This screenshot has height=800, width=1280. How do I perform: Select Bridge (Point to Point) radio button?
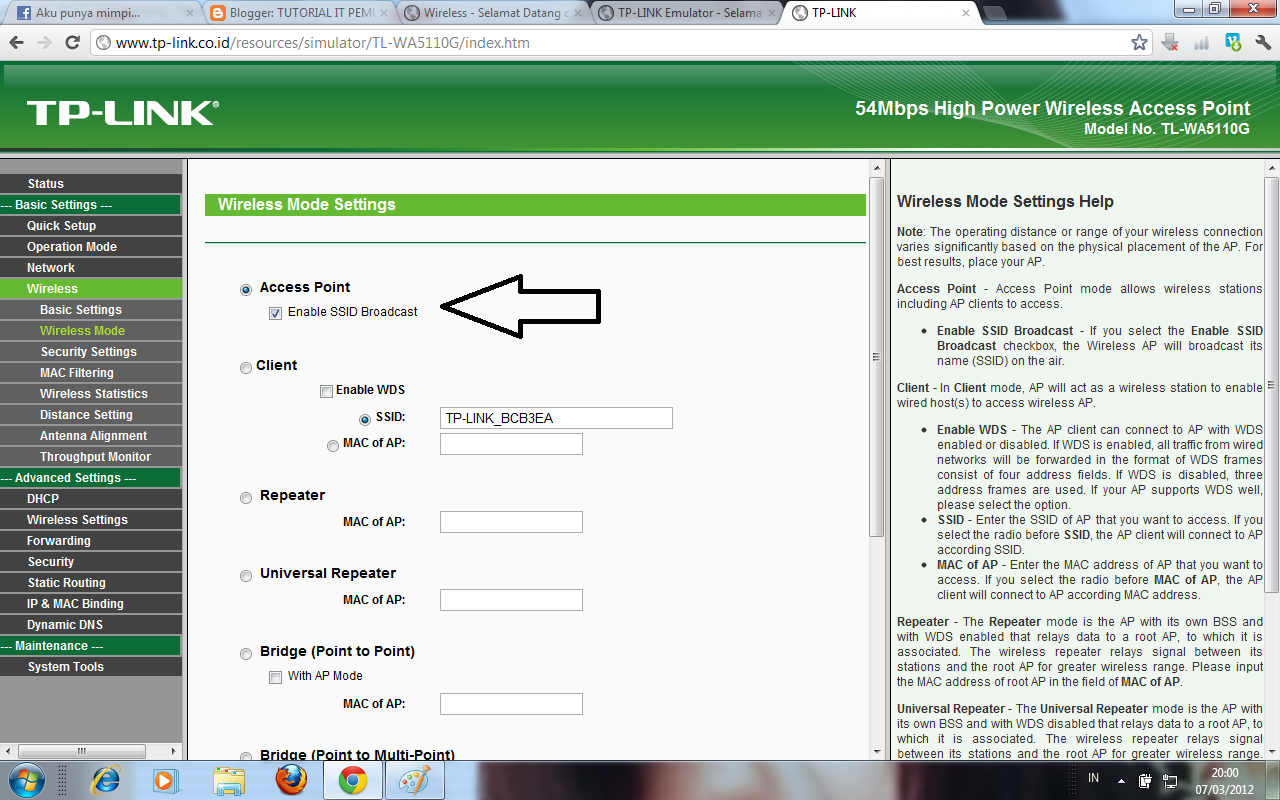(x=246, y=654)
